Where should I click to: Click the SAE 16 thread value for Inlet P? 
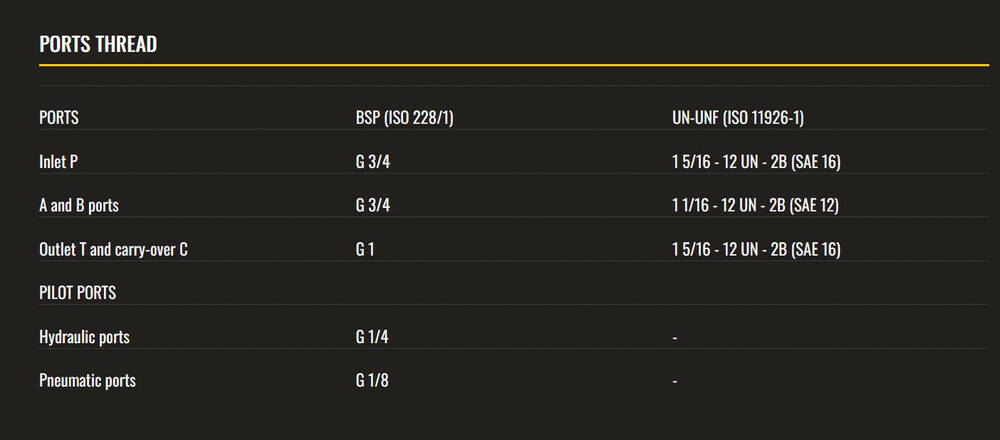click(755, 162)
